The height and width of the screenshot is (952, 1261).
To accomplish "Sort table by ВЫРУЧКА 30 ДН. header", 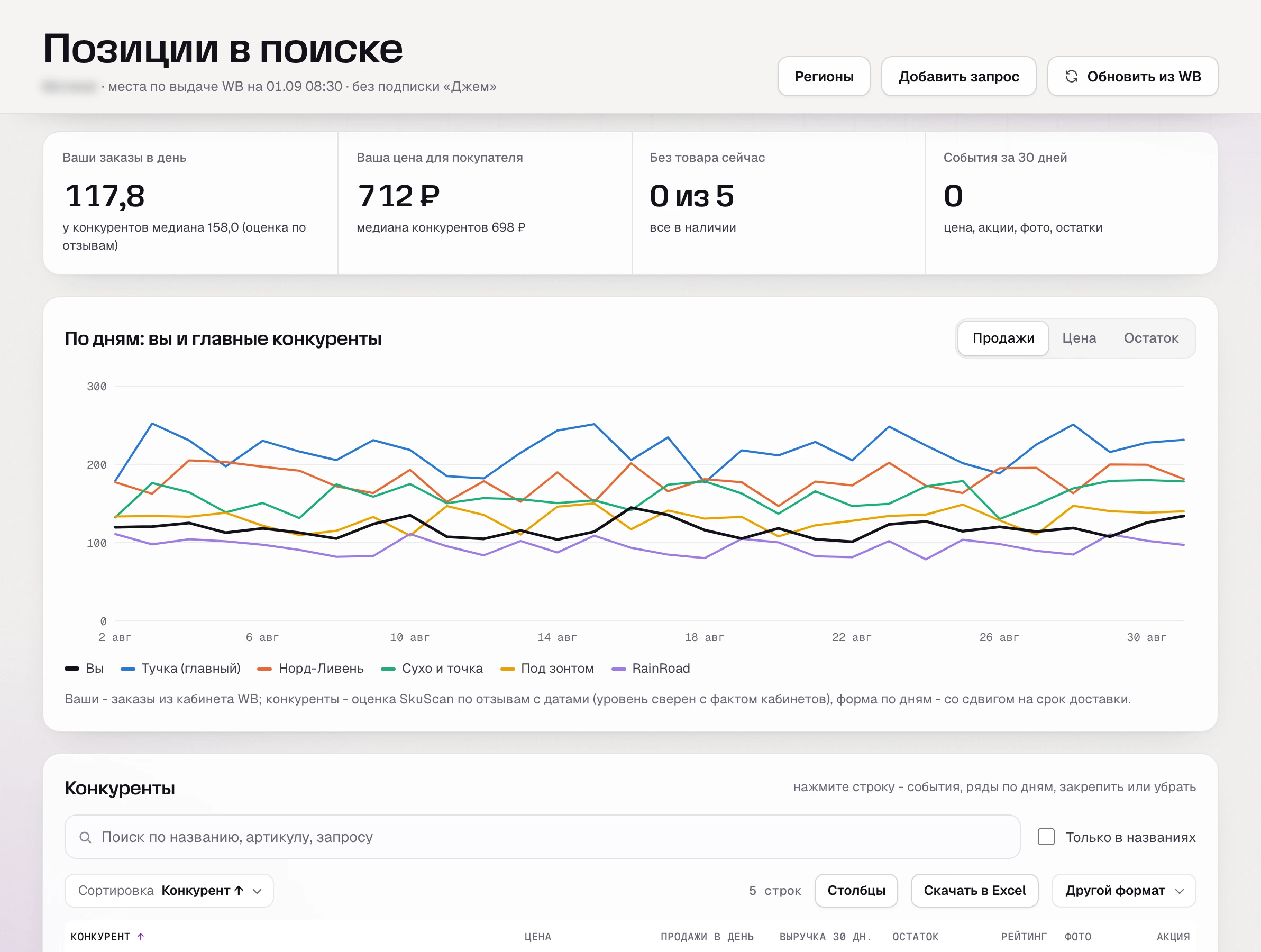I will (825, 937).
